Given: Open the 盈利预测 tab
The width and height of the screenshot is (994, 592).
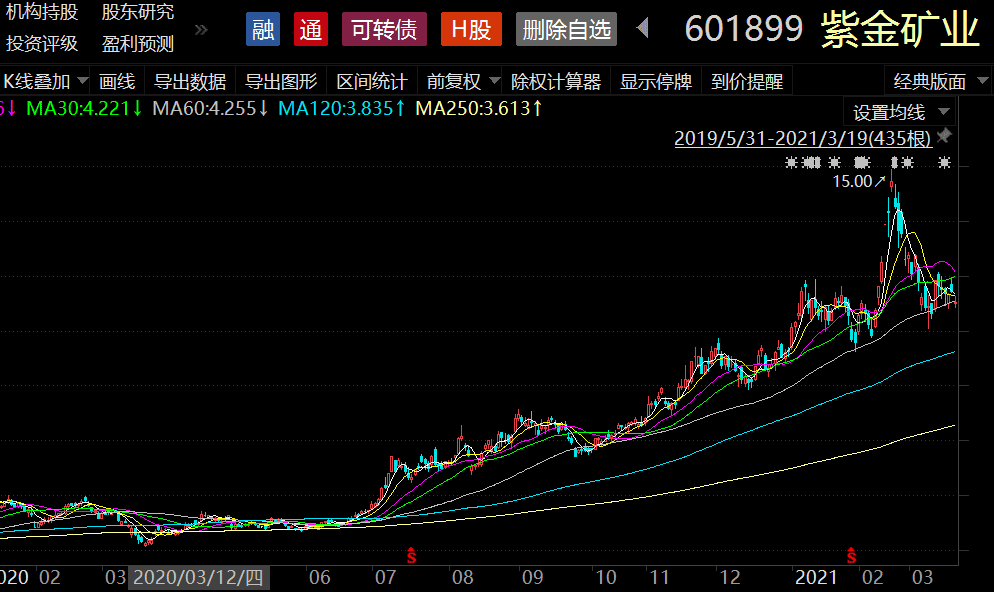Looking at the screenshot, I should pos(138,43).
